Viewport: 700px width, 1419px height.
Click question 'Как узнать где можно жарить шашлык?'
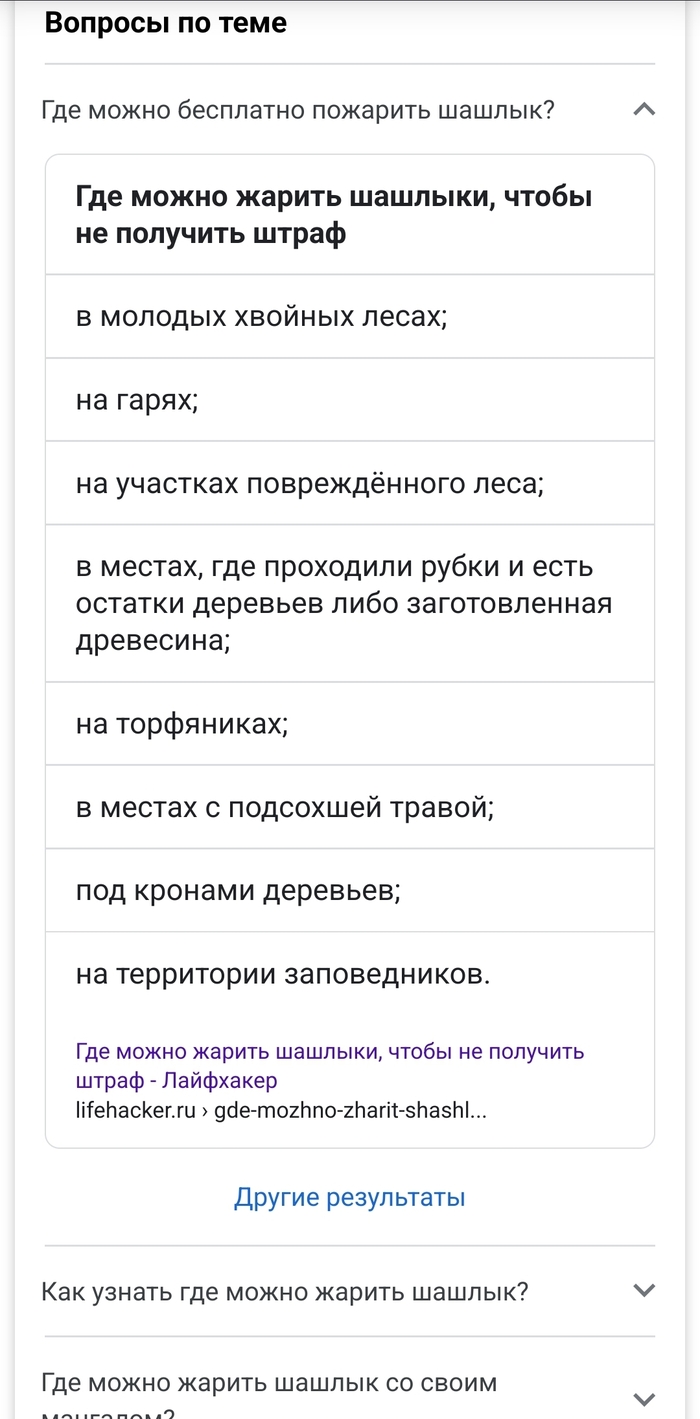(x=285, y=1292)
